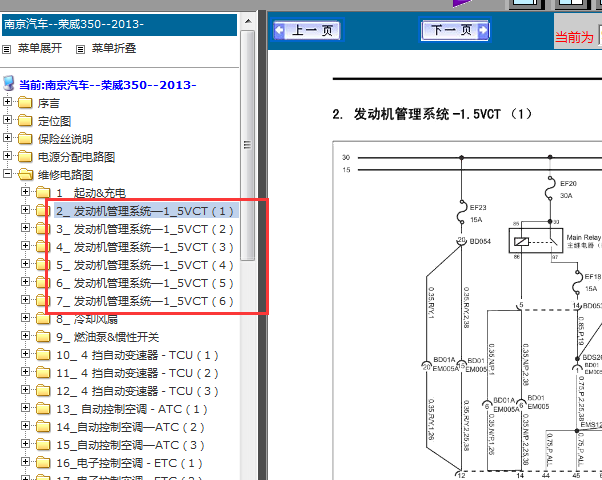The image size is (602, 480).
Task: Click 菜单折叠 to collapse the menu
Action: coord(114,48)
